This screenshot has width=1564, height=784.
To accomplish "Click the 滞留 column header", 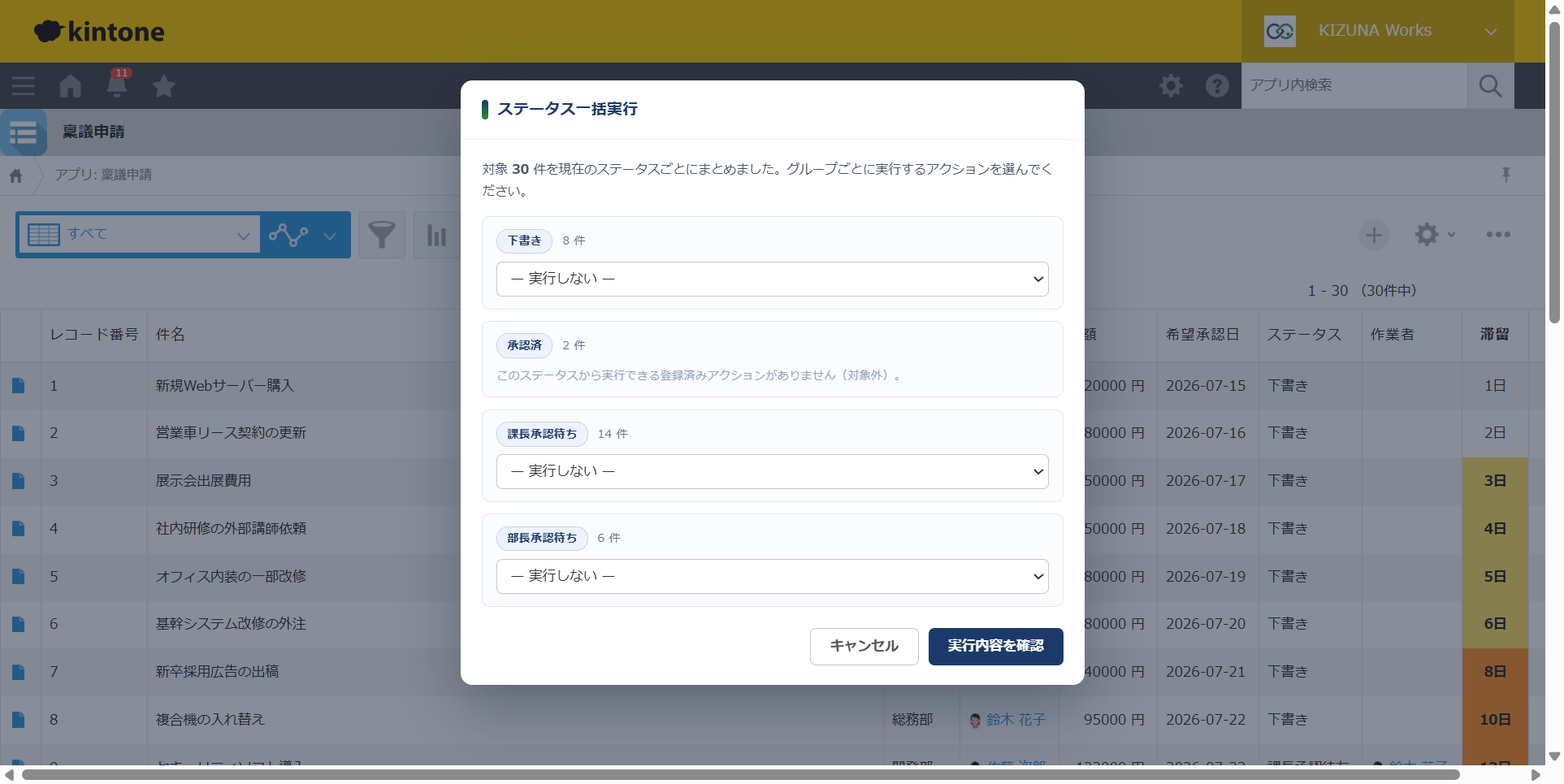I will click(x=1495, y=335).
